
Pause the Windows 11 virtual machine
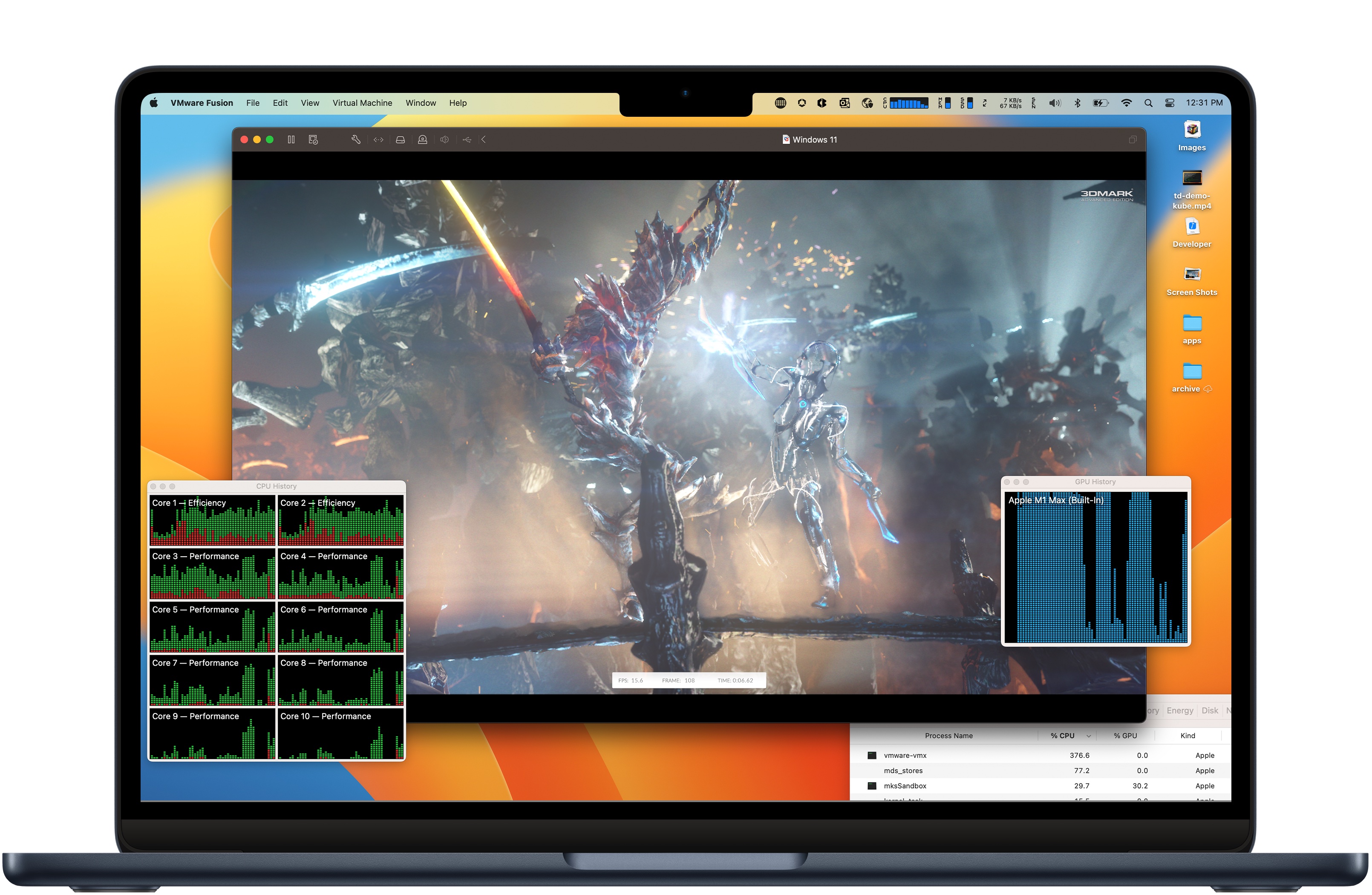(291, 139)
